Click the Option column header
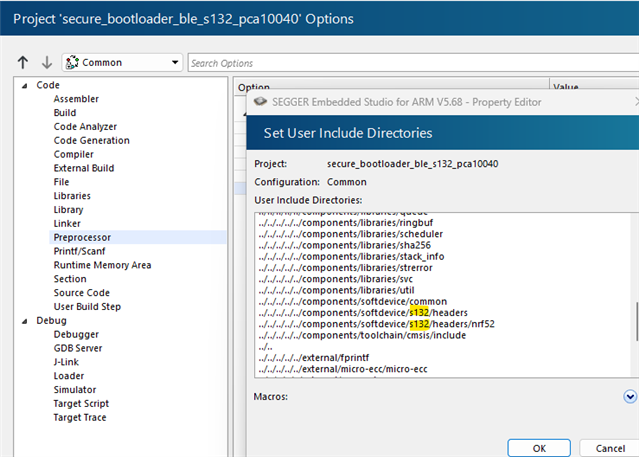This screenshot has width=639, height=457. [x=254, y=87]
